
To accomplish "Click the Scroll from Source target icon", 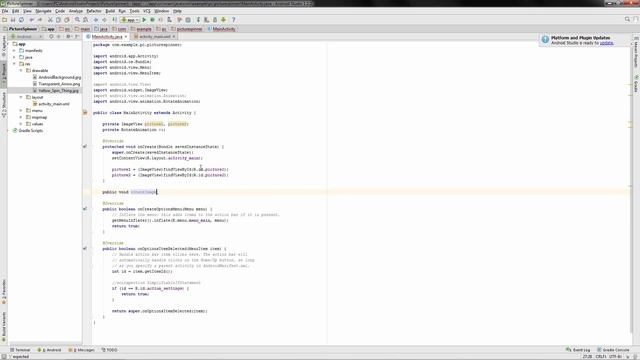I will pos(51,37).
